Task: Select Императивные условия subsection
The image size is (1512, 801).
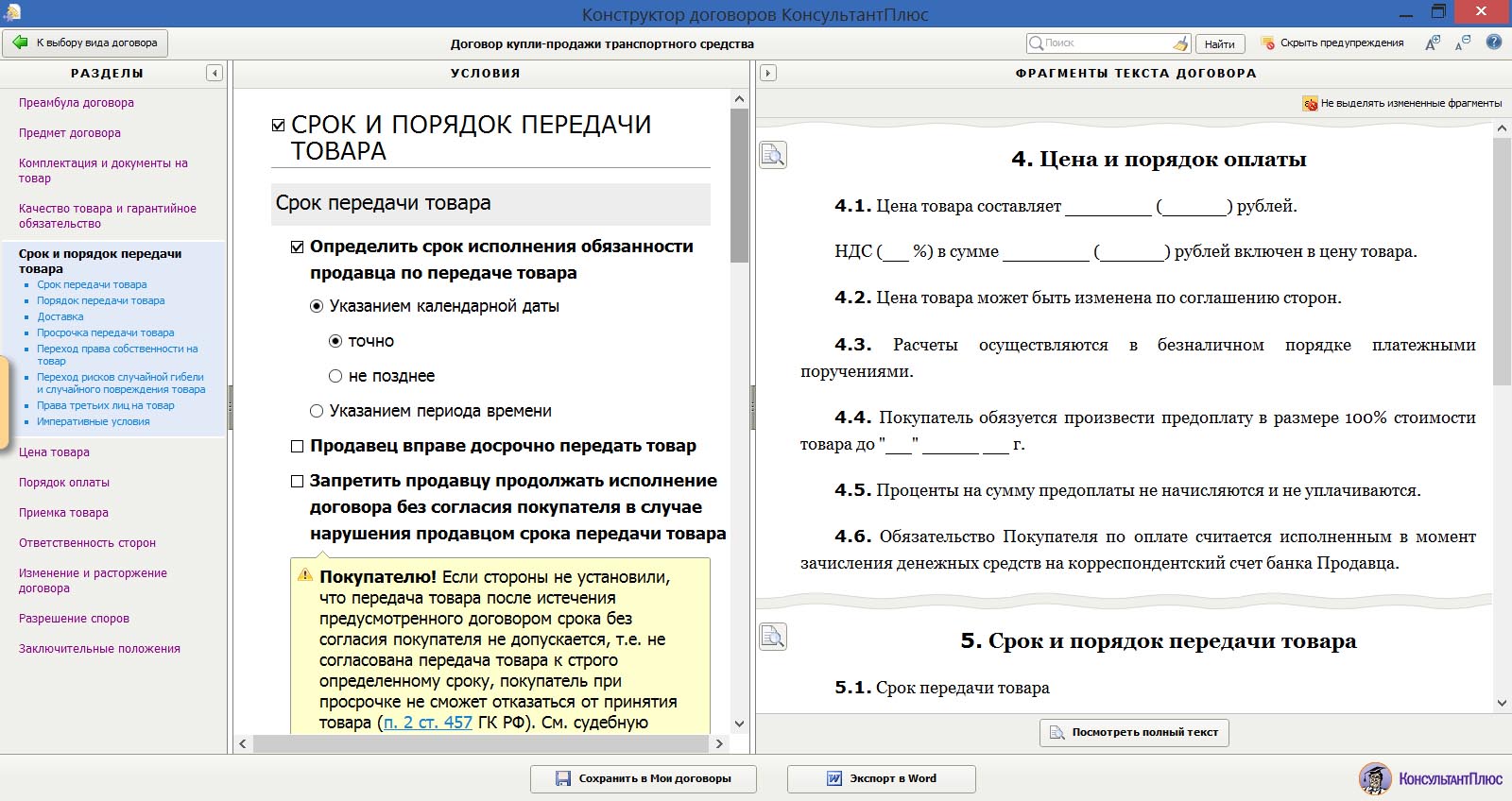Action: (94, 421)
